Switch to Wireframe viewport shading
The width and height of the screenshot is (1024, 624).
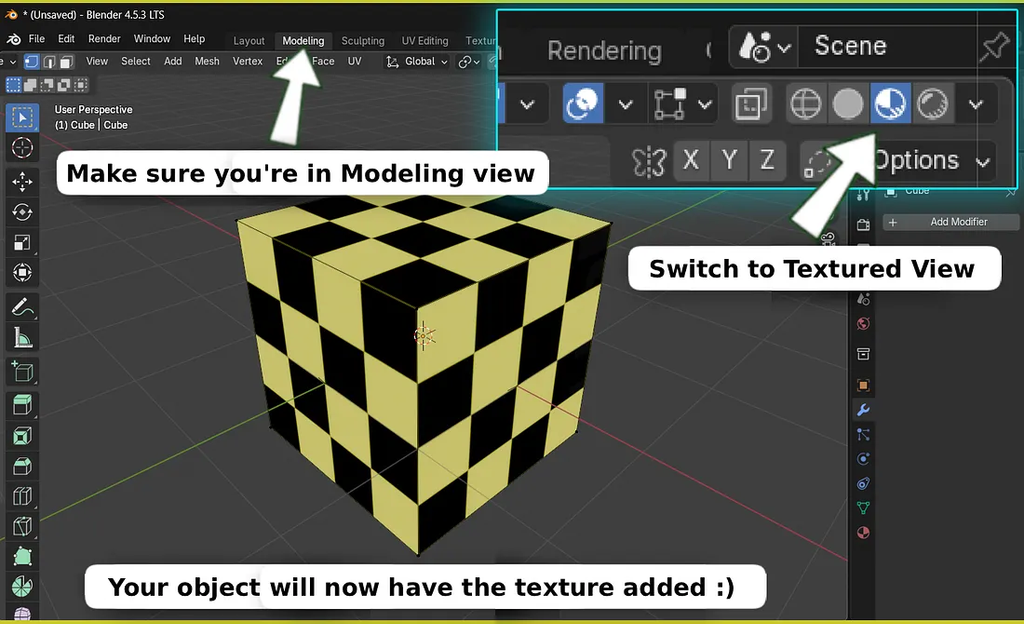806,103
